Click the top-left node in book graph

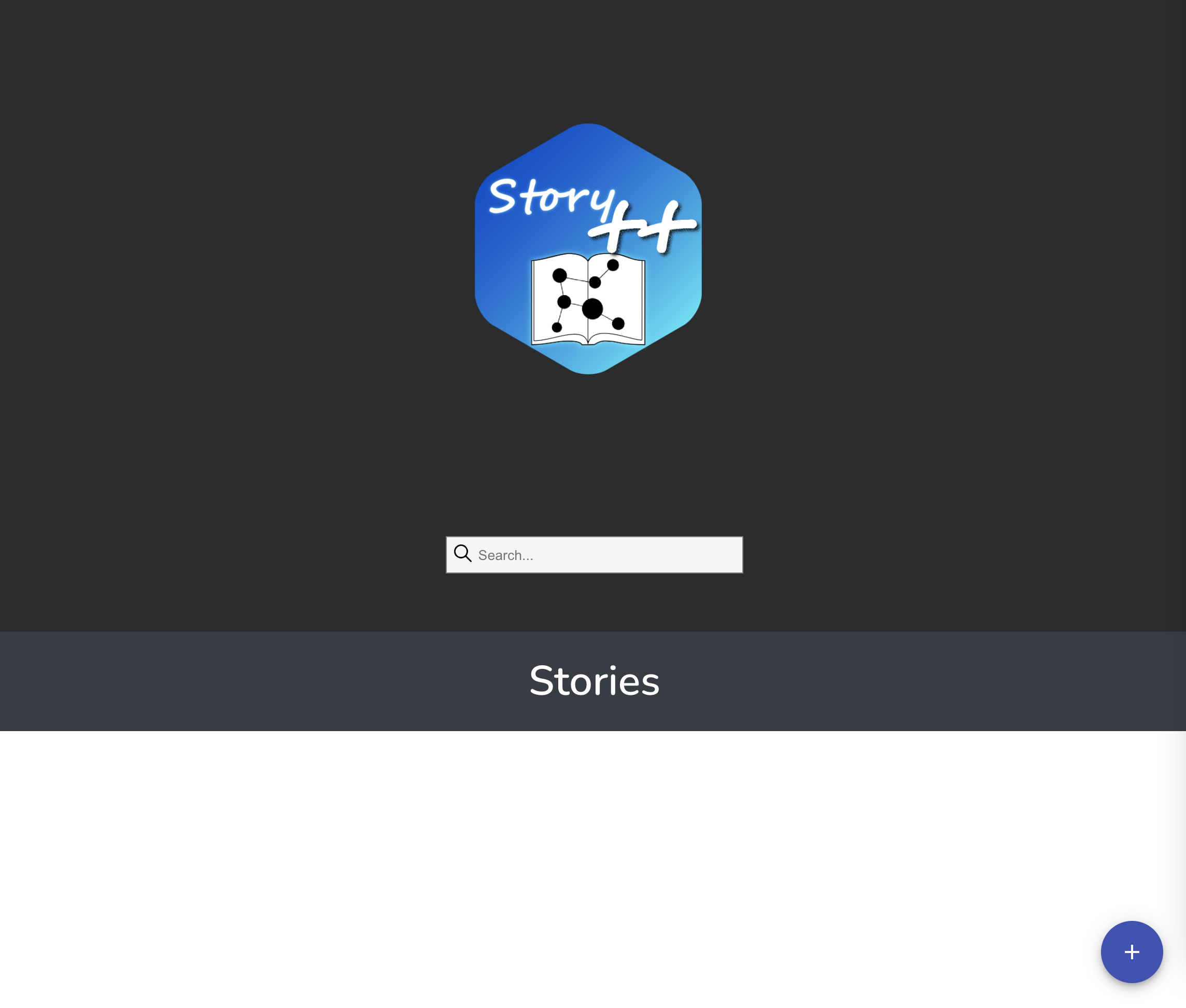click(559, 276)
